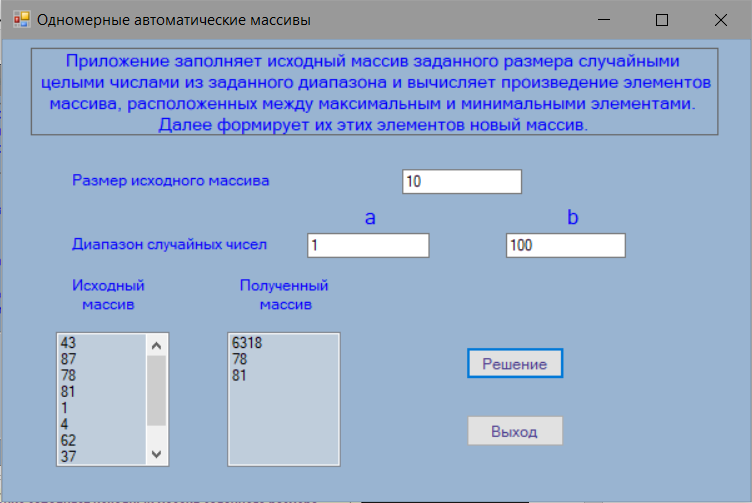The height and width of the screenshot is (503, 752).
Task: Minimize the Одномерные автоматические массивы window
Action: (x=604, y=20)
